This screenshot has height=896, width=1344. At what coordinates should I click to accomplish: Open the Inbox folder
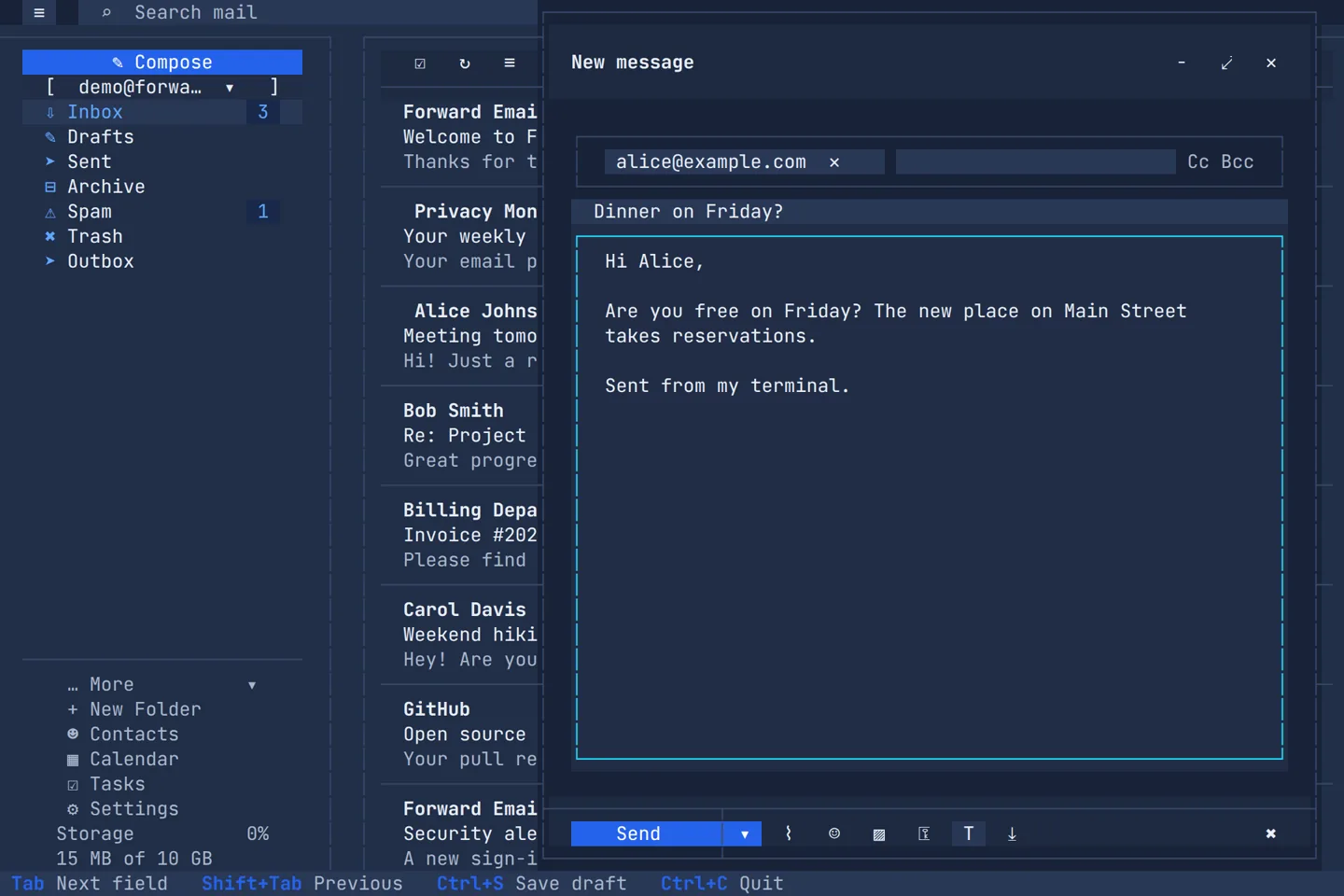coord(162,112)
